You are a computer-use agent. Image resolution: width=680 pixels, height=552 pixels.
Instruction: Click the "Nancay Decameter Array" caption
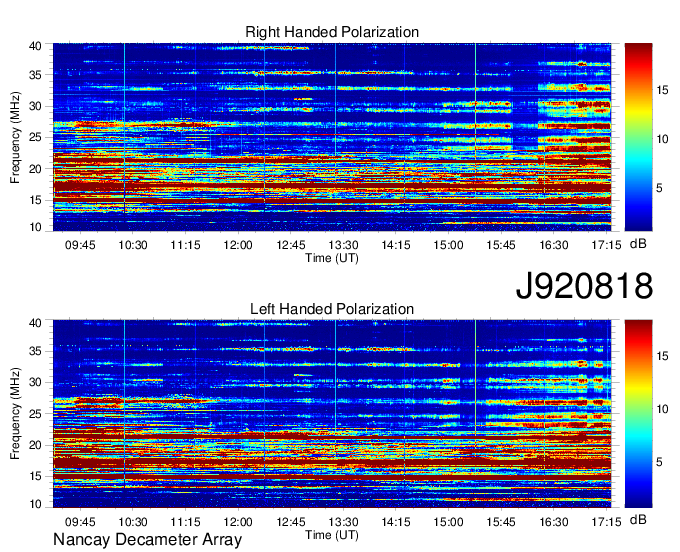pos(147,540)
